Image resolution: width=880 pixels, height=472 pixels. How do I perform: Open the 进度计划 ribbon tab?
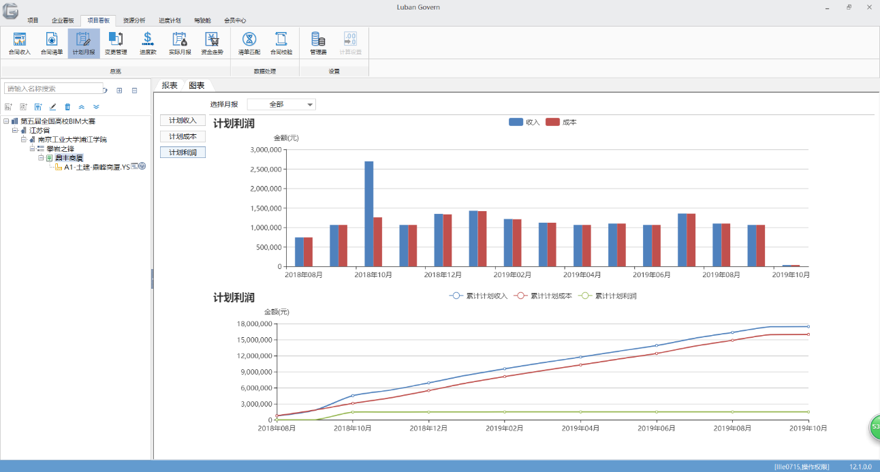point(169,20)
